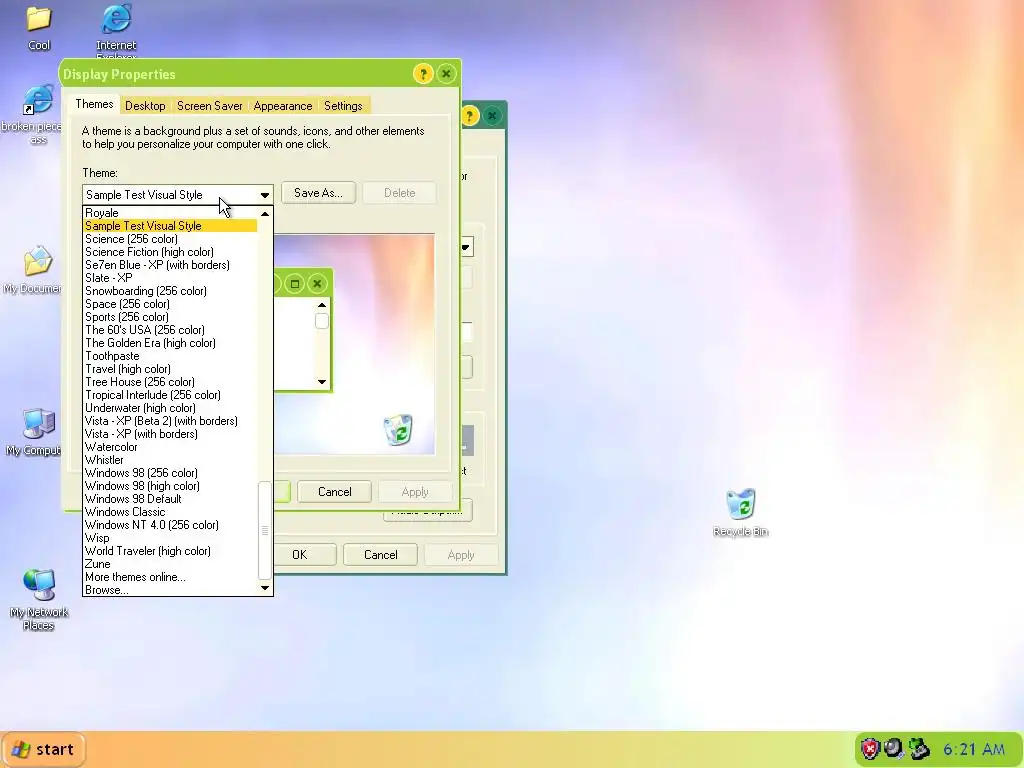Select Space (256 color) theme
This screenshot has height=768, width=1024.
170,304
